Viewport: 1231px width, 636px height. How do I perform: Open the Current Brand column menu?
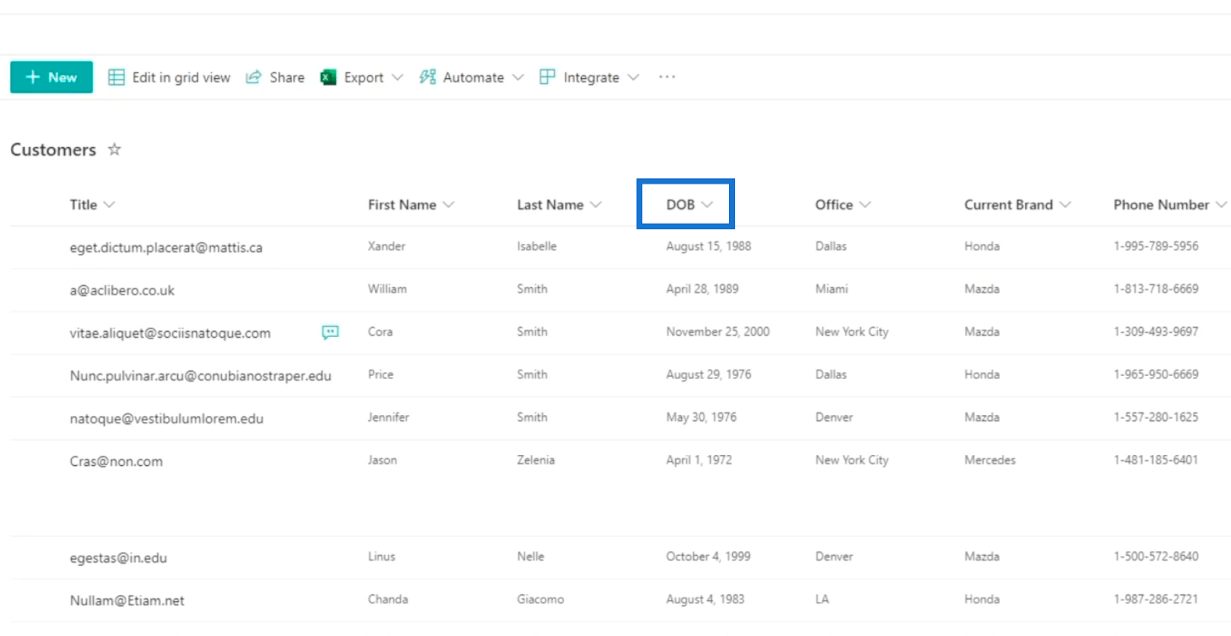[x=1017, y=204]
